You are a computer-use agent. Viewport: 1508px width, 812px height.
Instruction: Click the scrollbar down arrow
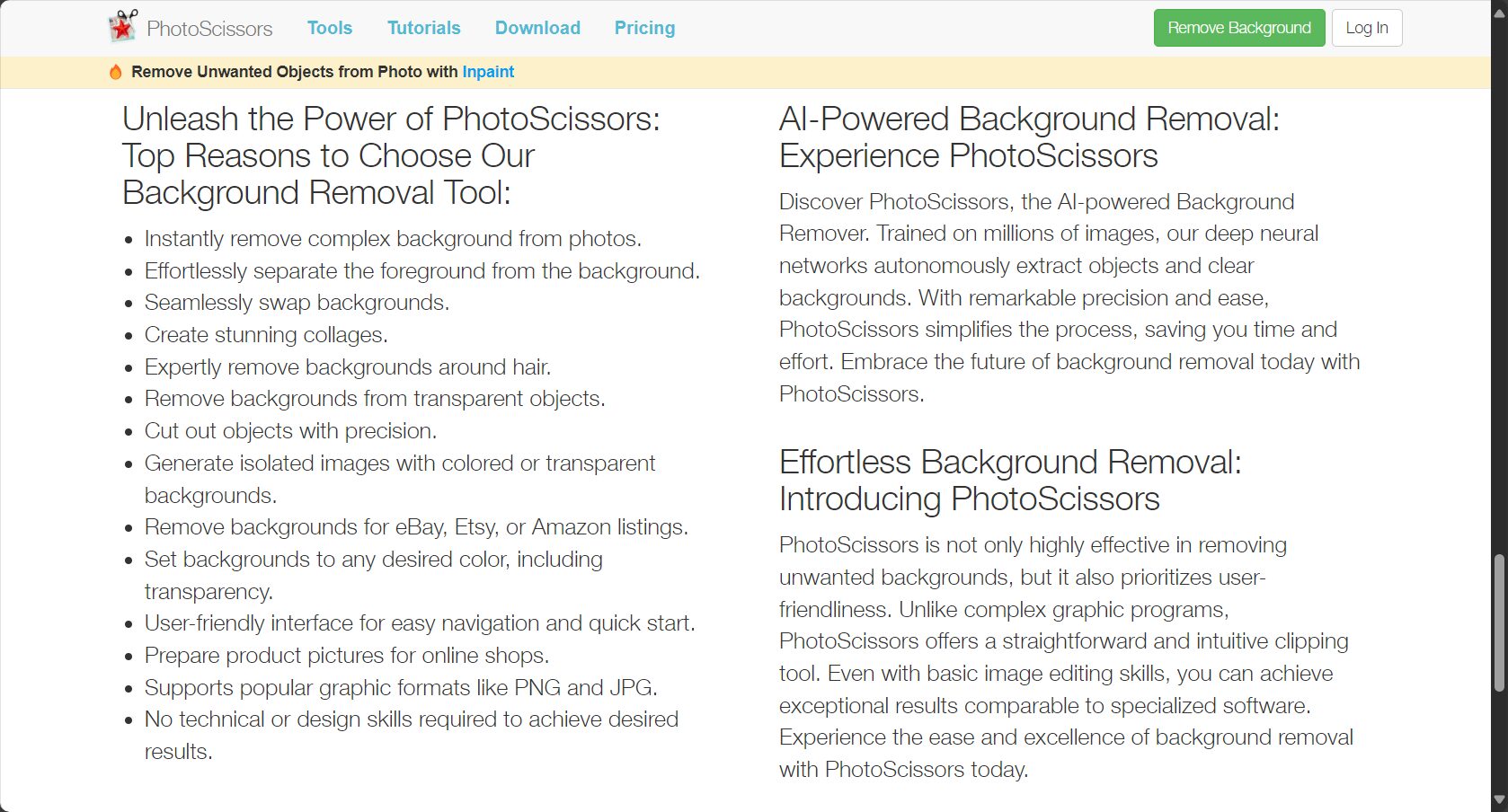[1499, 799]
